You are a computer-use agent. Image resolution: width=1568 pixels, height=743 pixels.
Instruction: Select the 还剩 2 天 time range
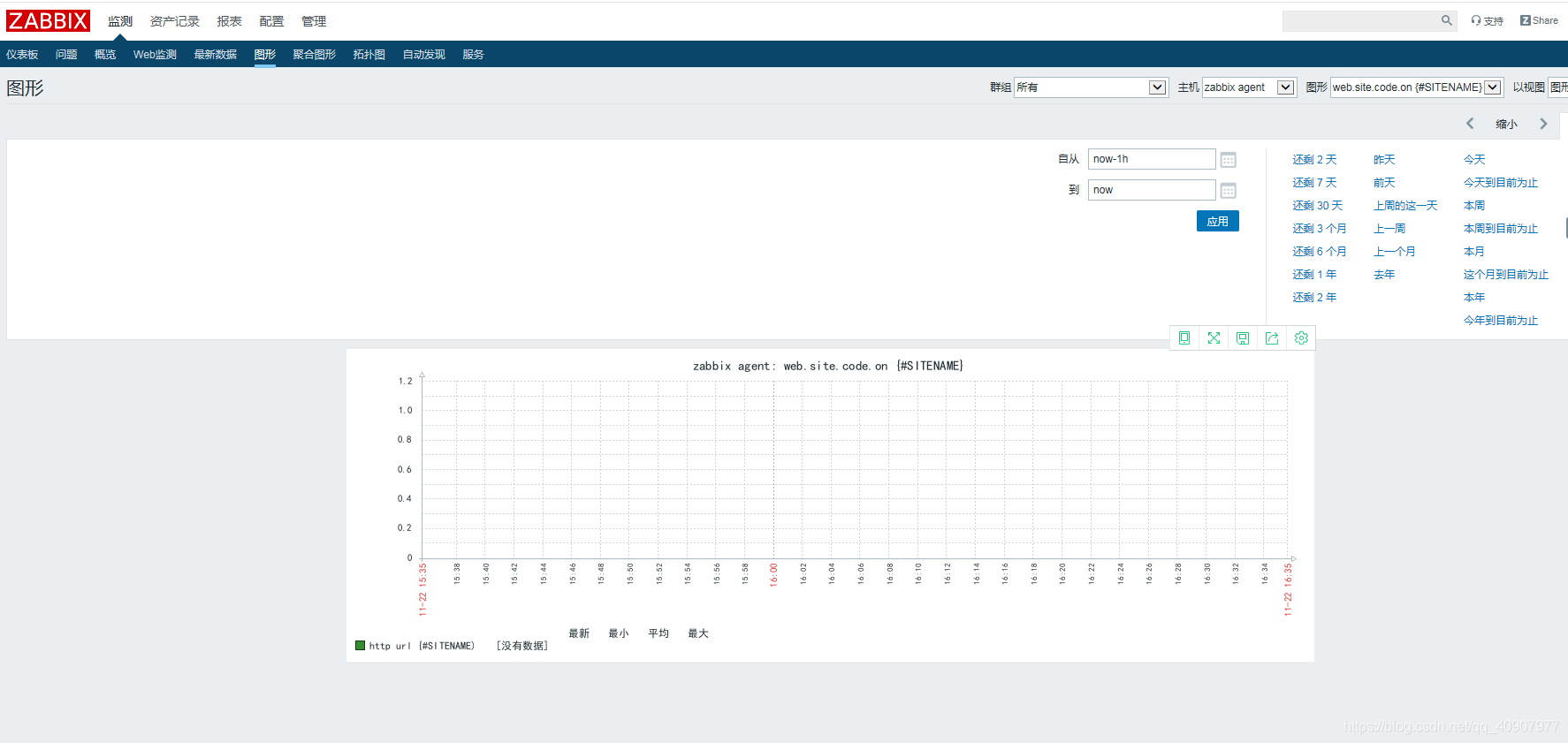(1314, 160)
